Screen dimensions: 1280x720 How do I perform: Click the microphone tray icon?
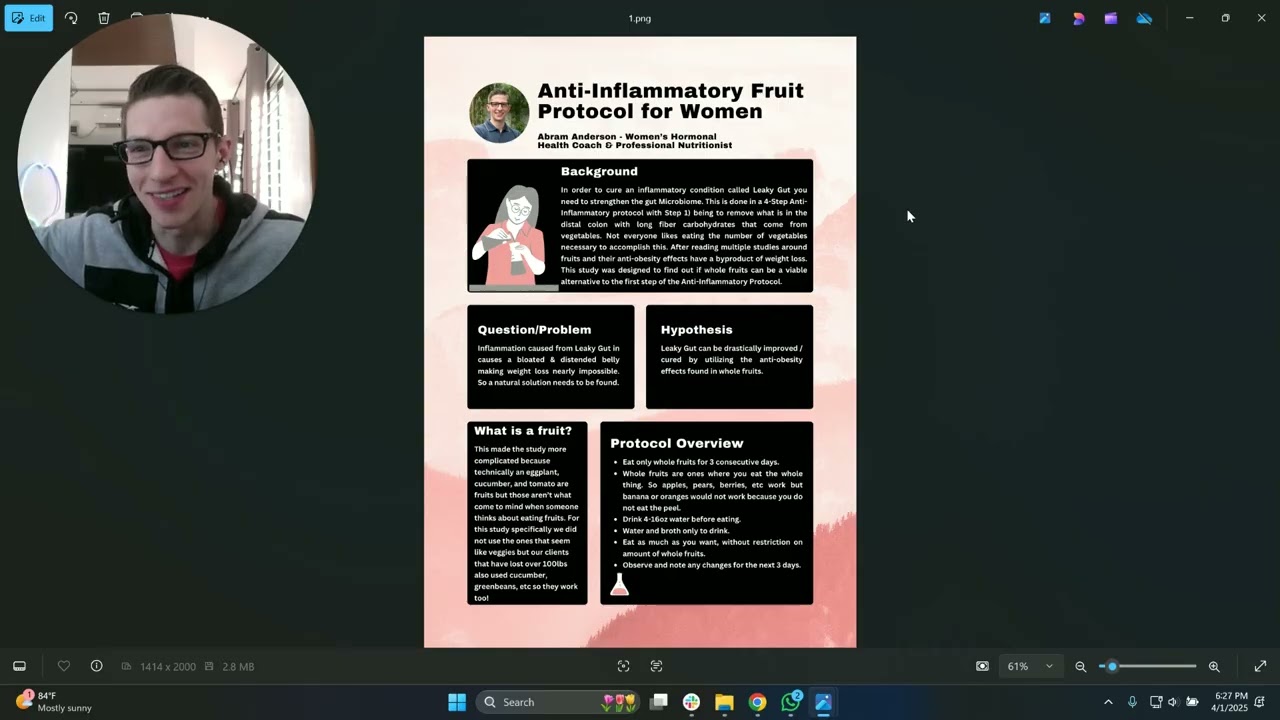(x=1132, y=702)
